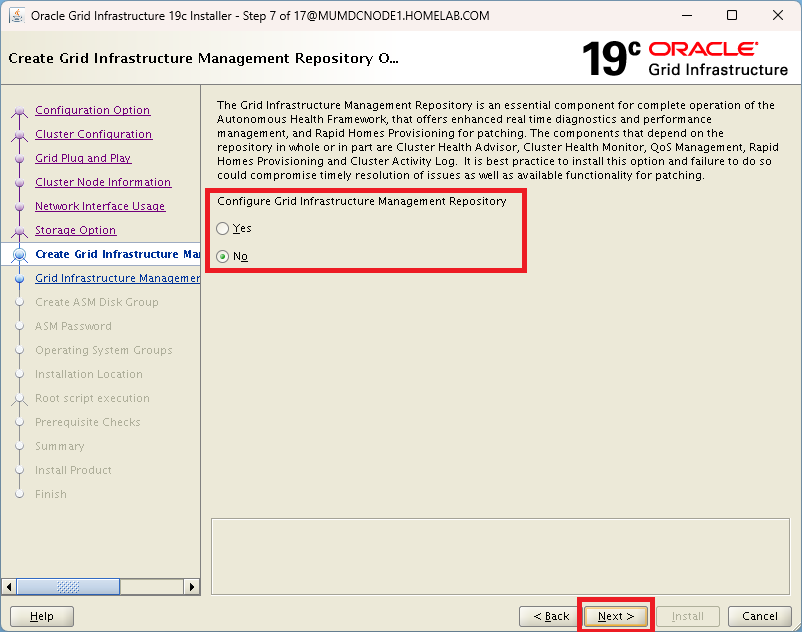
Task: Click the horizontal scrollbar thumb in sidebar
Action: (68, 587)
